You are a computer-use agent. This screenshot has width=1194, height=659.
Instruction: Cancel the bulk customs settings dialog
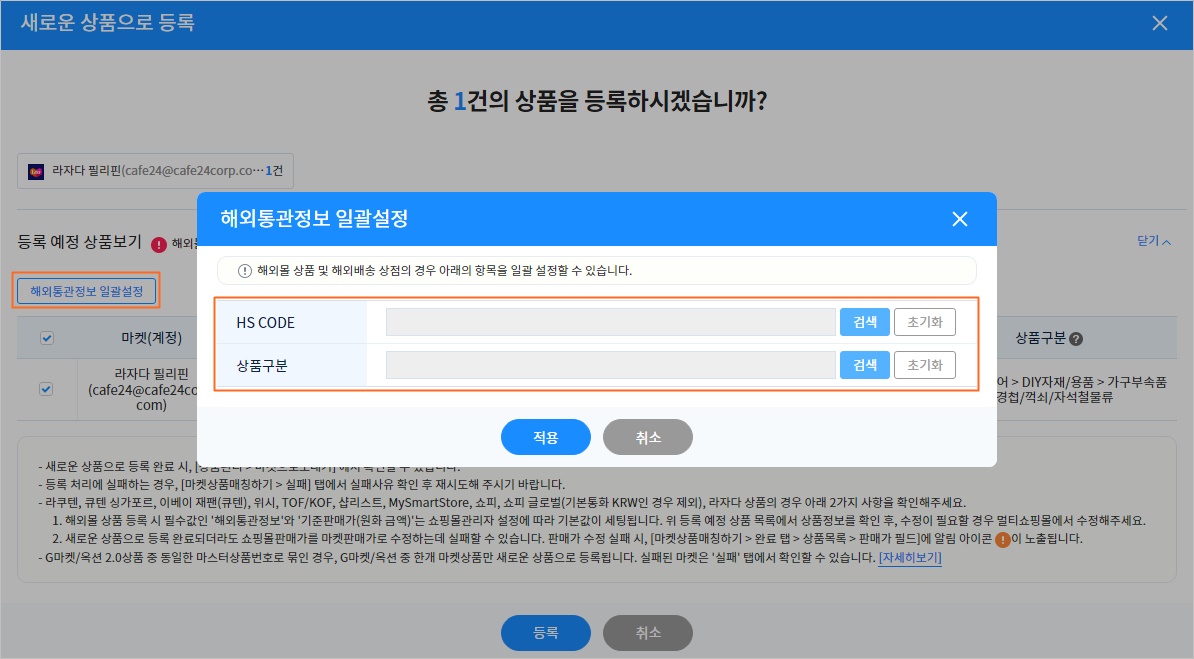pos(648,437)
